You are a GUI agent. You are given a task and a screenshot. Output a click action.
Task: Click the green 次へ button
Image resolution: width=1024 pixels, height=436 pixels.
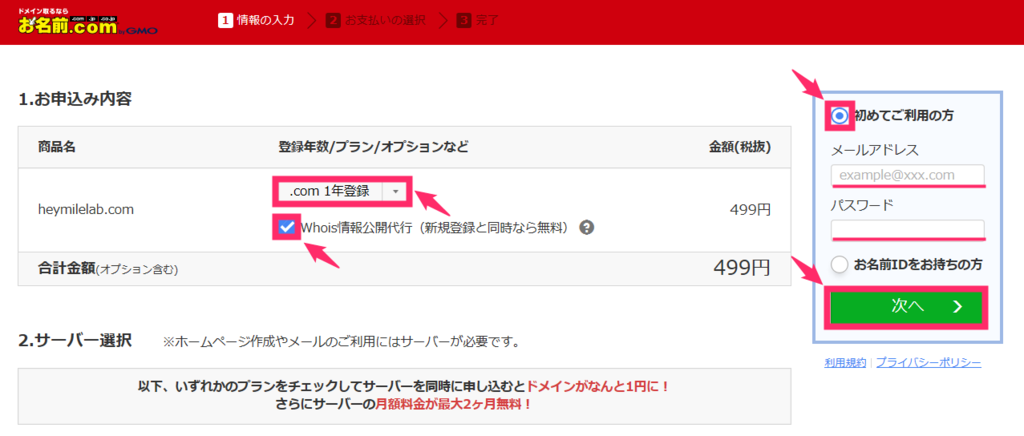coord(906,307)
